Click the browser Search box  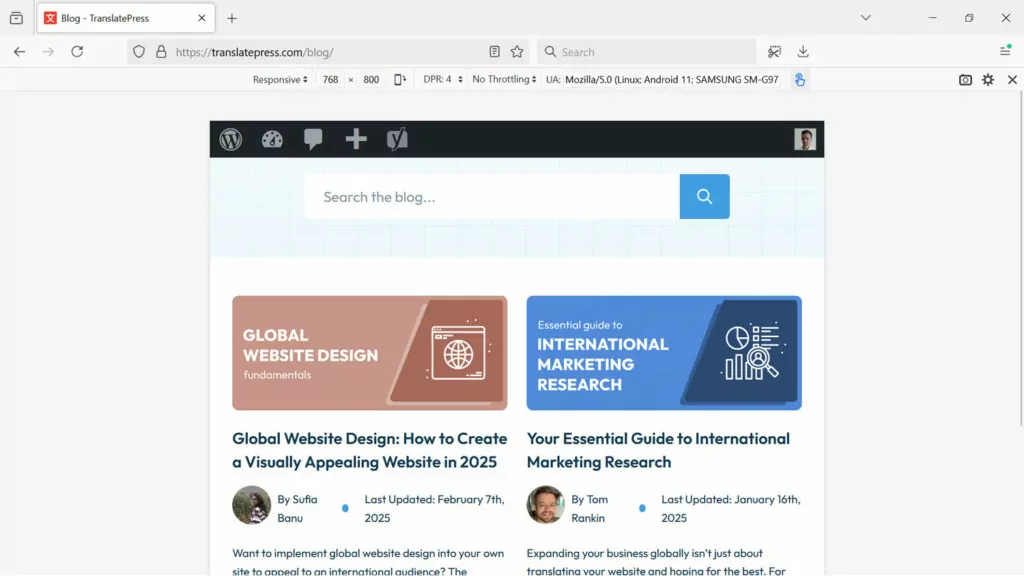coord(647,52)
